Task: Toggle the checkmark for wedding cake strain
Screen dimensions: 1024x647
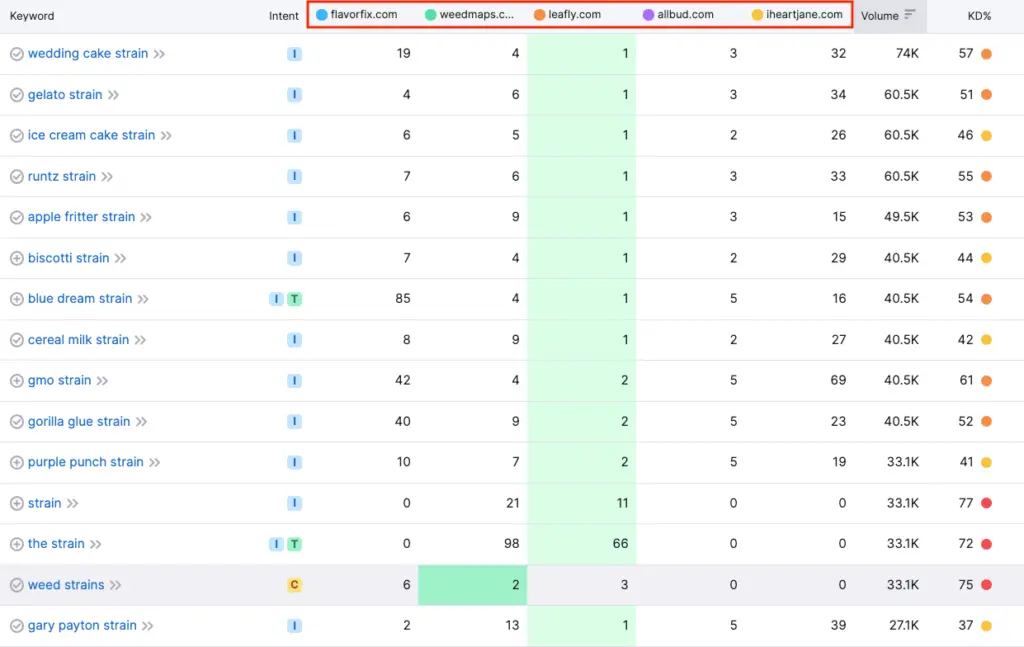Action: click(x=16, y=54)
